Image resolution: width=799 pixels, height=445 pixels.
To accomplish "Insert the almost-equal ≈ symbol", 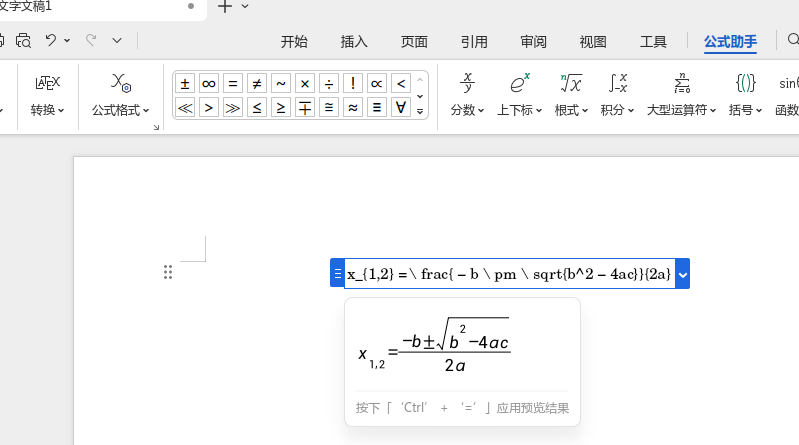I will click(x=353, y=108).
